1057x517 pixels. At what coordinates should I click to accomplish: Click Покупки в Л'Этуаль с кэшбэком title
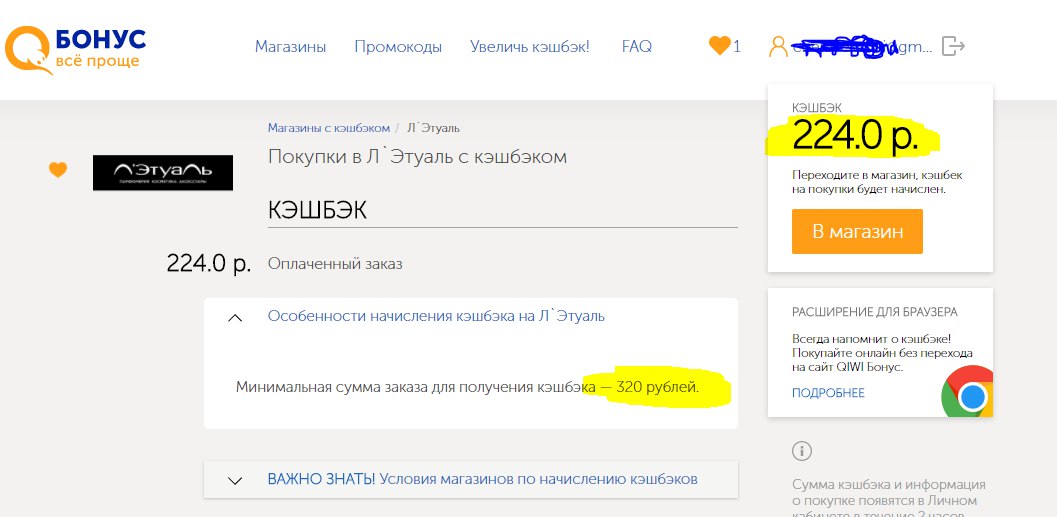click(417, 157)
